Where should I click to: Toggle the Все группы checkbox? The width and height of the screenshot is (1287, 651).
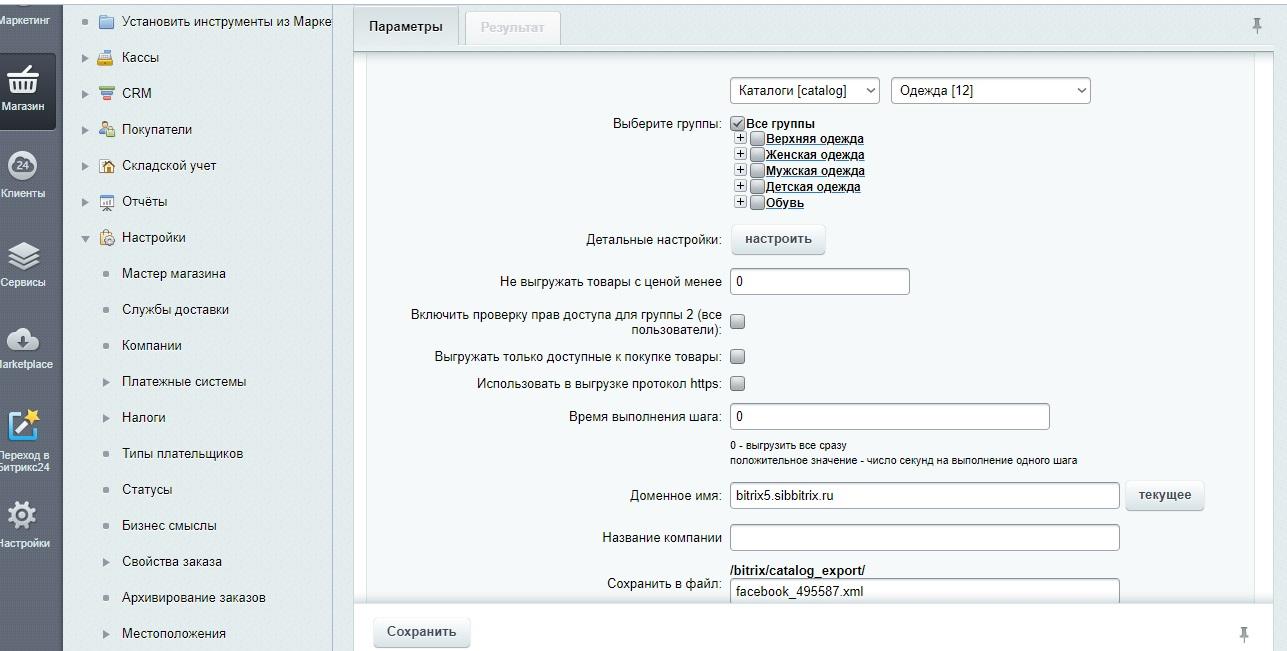[738, 123]
